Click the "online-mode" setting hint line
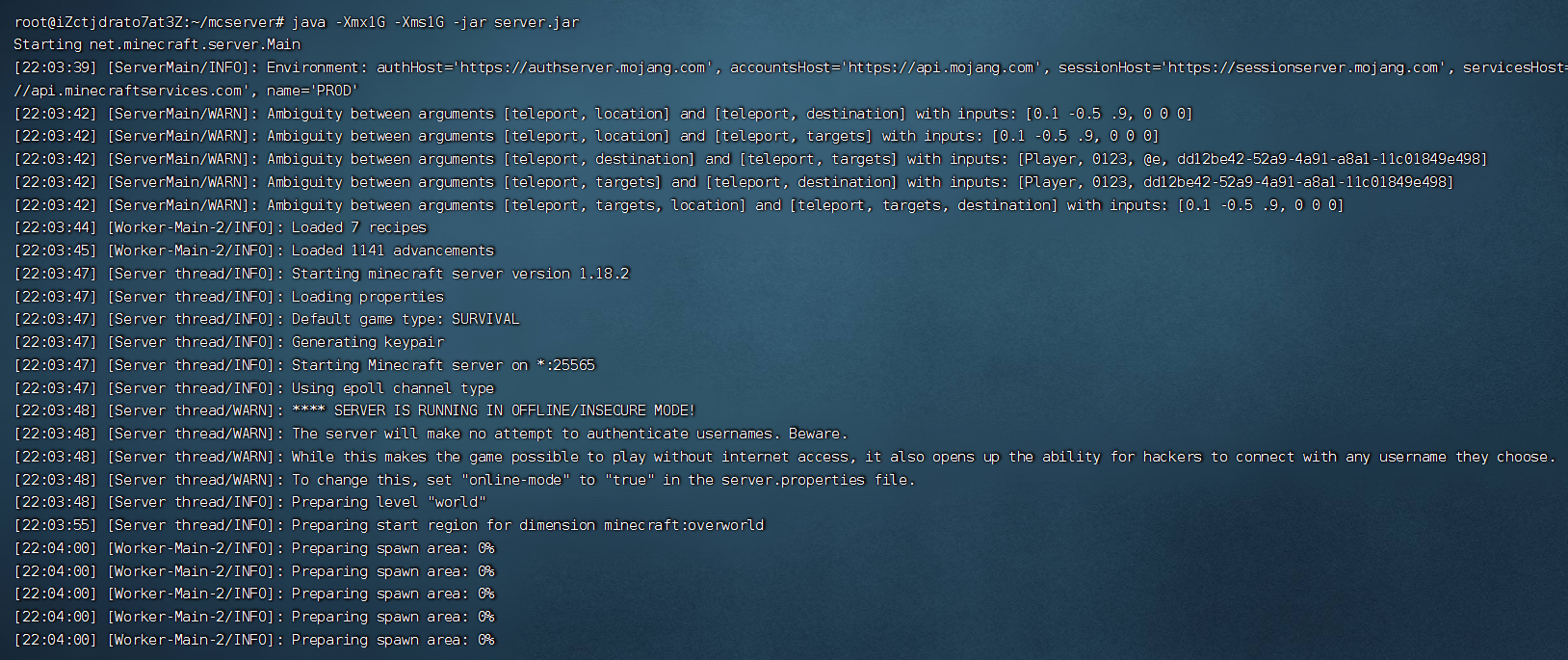 pos(464,480)
